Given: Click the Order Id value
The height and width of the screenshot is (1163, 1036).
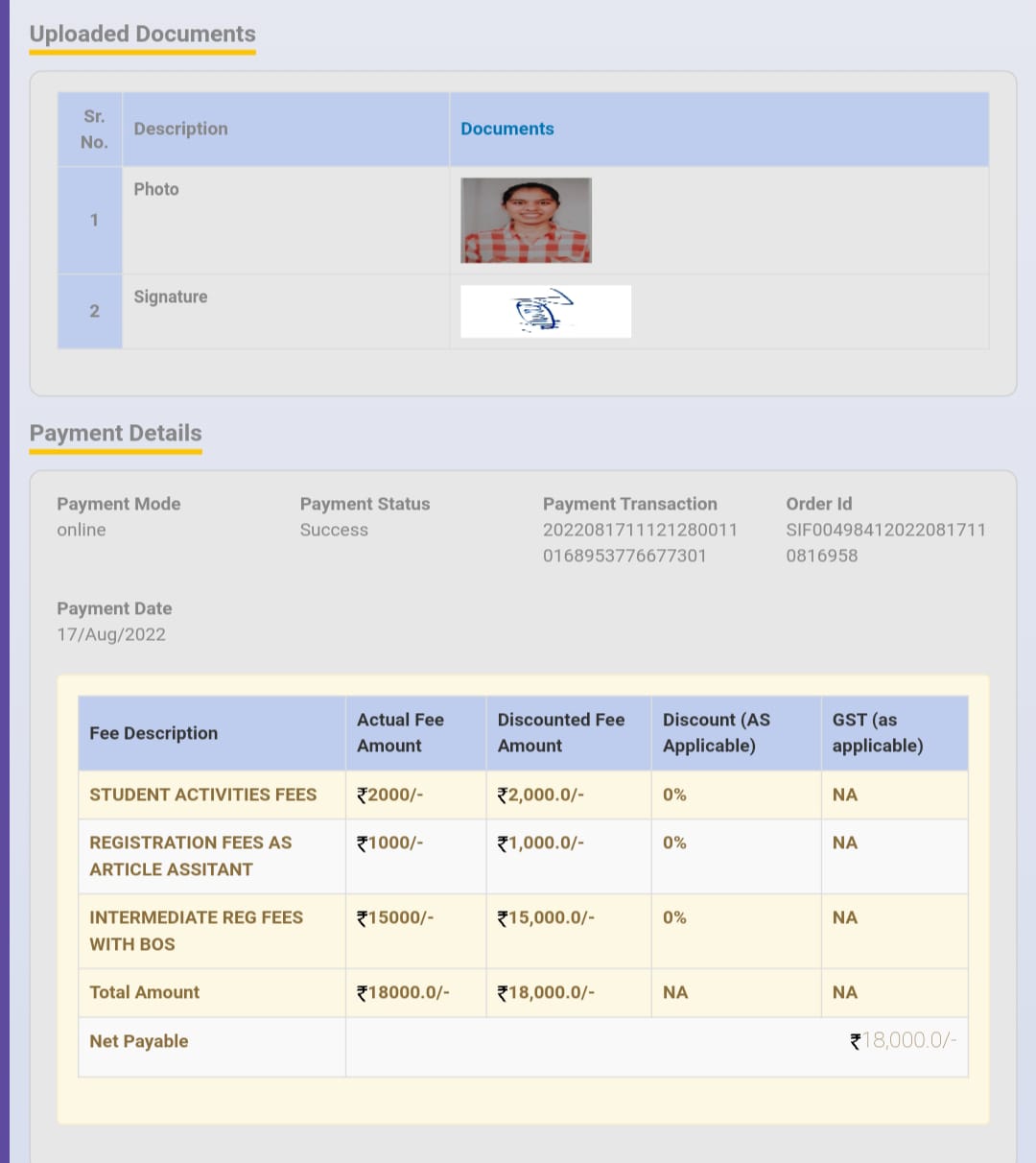Looking at the screenshot, I should 884,542.
